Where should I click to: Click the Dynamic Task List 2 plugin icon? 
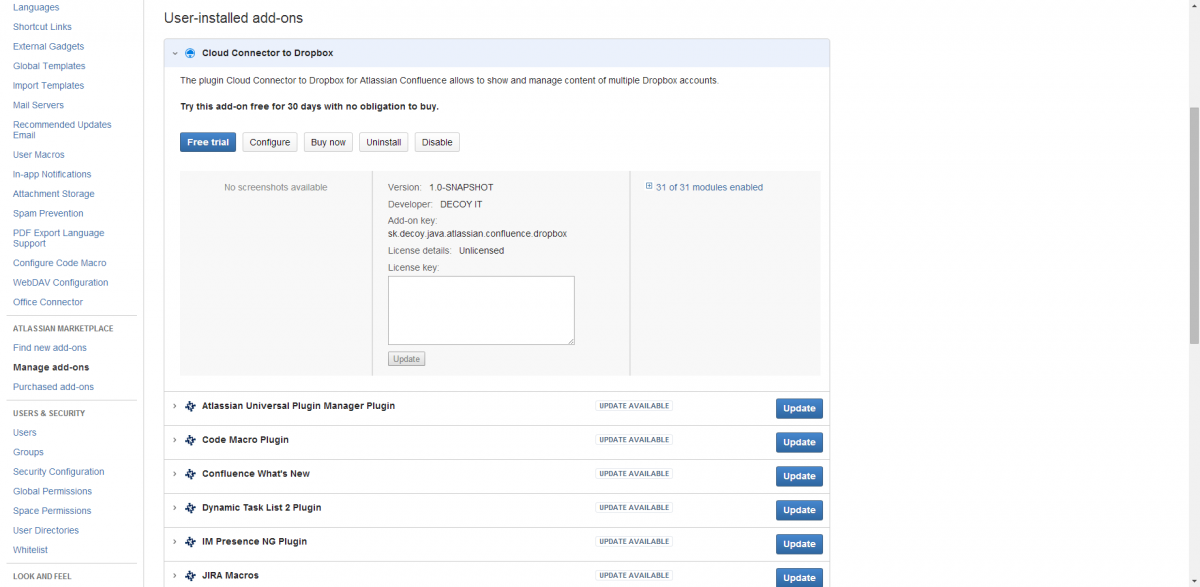click(190, 508)
